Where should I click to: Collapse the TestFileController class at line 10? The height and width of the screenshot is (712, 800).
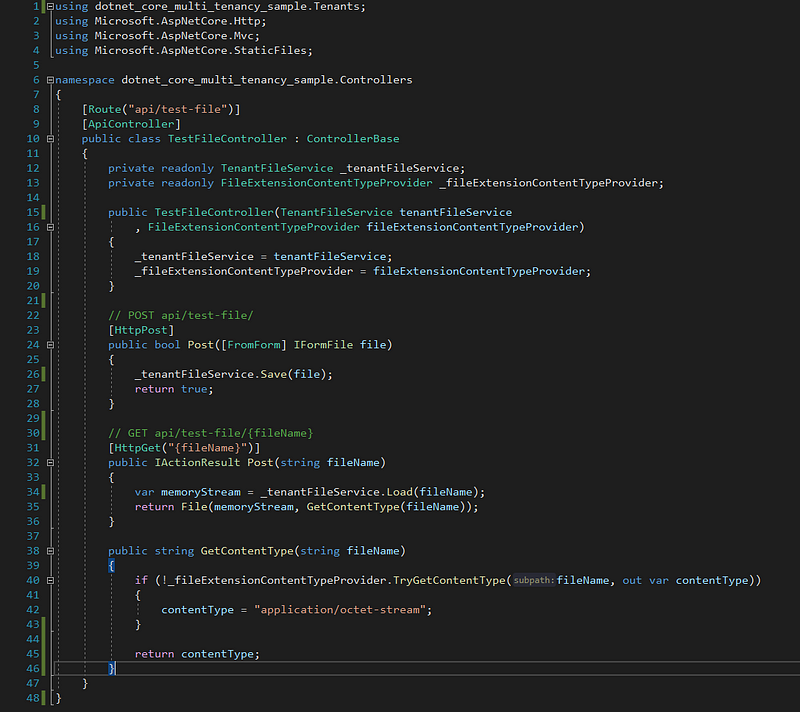(x=51, y=139)
